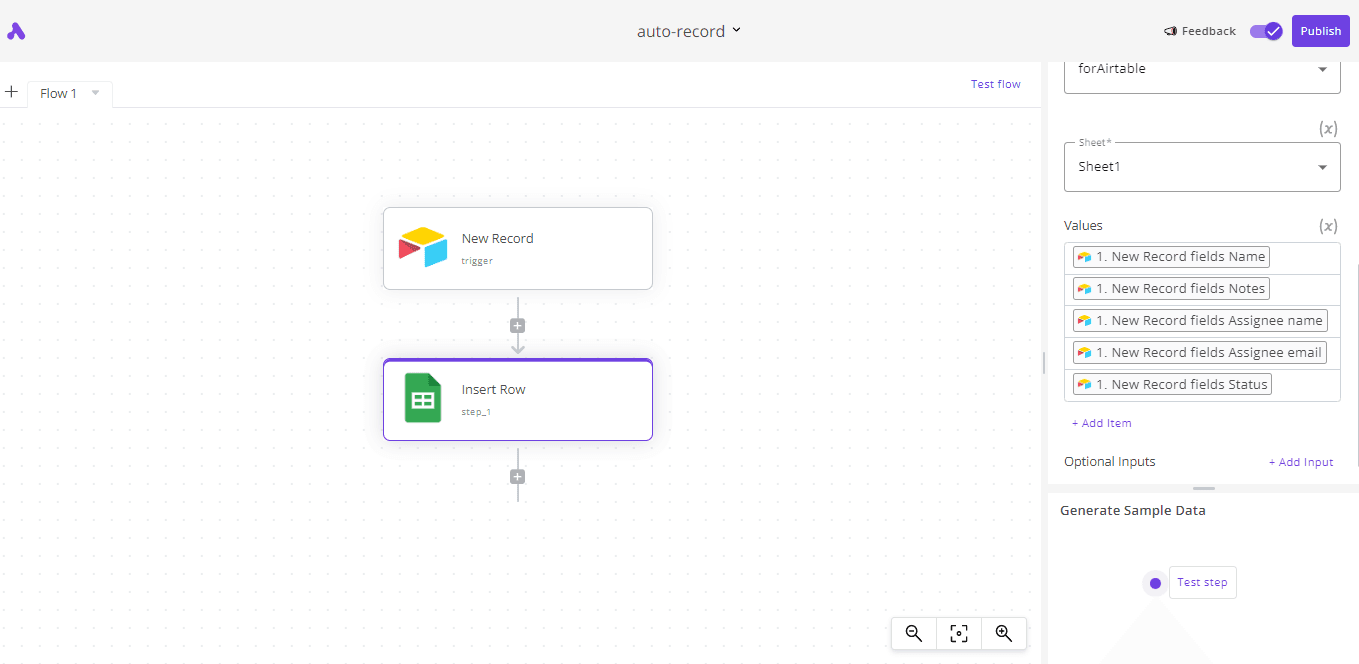The height and width of the screenshot is (664, 1359).
Task: Click the Sheets icon in the Name value token
Action: 1086,256
